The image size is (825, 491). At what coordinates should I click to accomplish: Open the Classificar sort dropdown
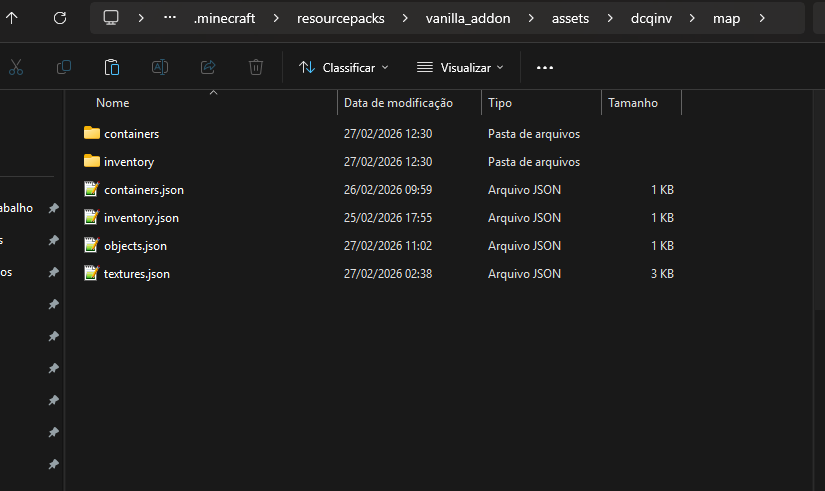tap(344, 67)
